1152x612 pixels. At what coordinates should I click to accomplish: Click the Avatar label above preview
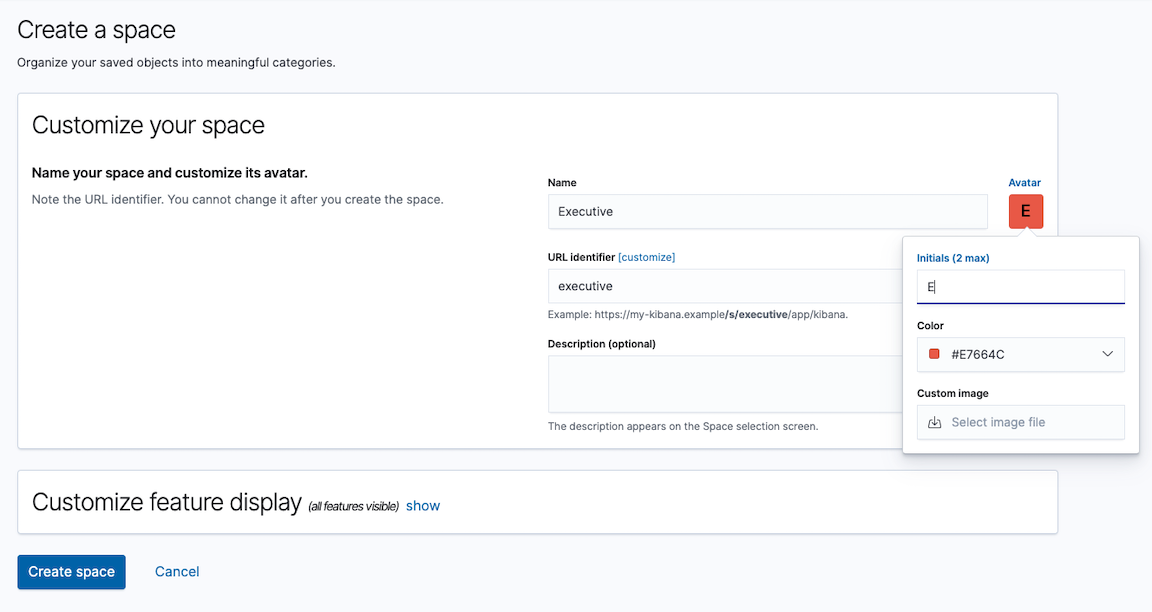1024,183
